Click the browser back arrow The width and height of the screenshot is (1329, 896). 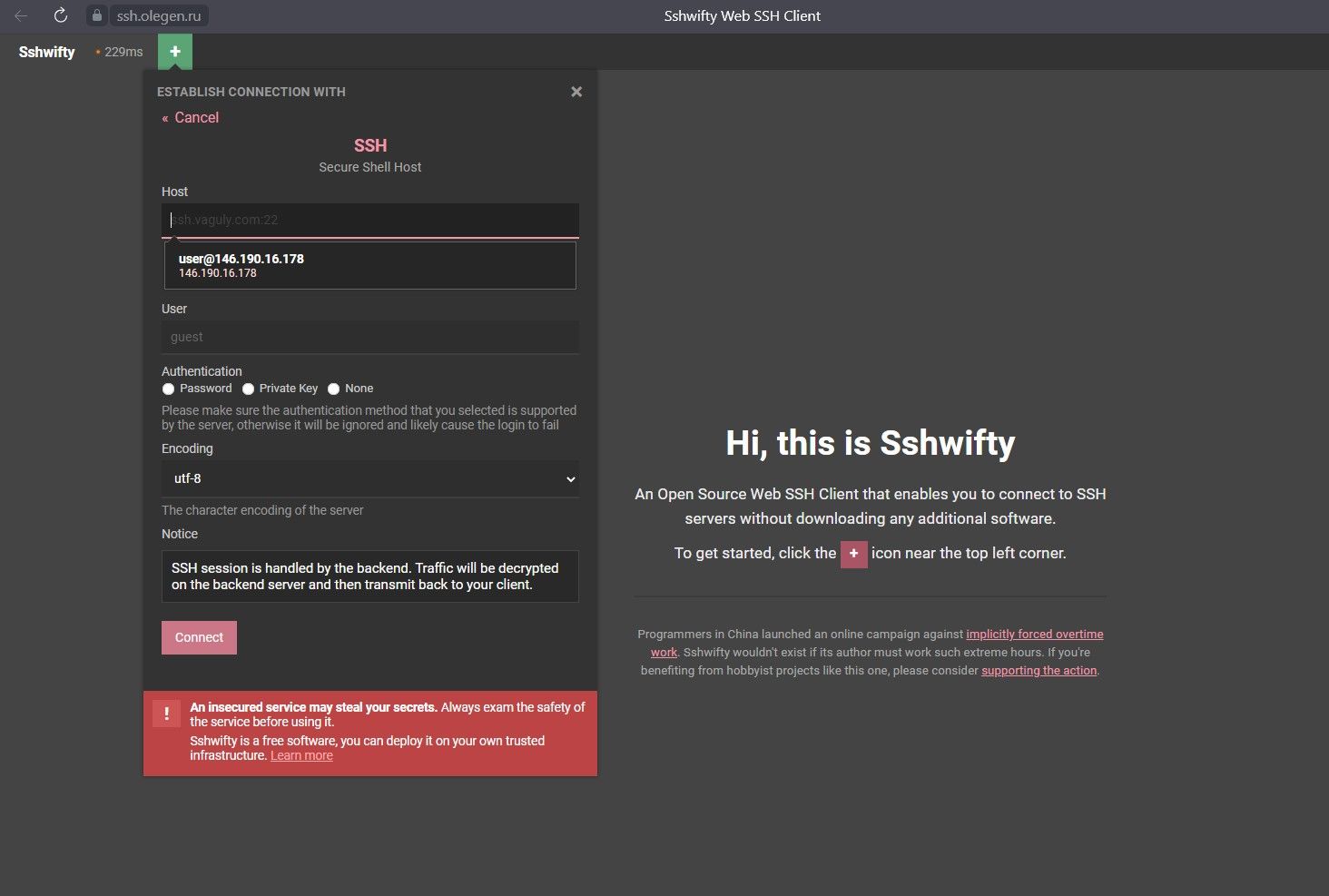[x=21, y=15]
